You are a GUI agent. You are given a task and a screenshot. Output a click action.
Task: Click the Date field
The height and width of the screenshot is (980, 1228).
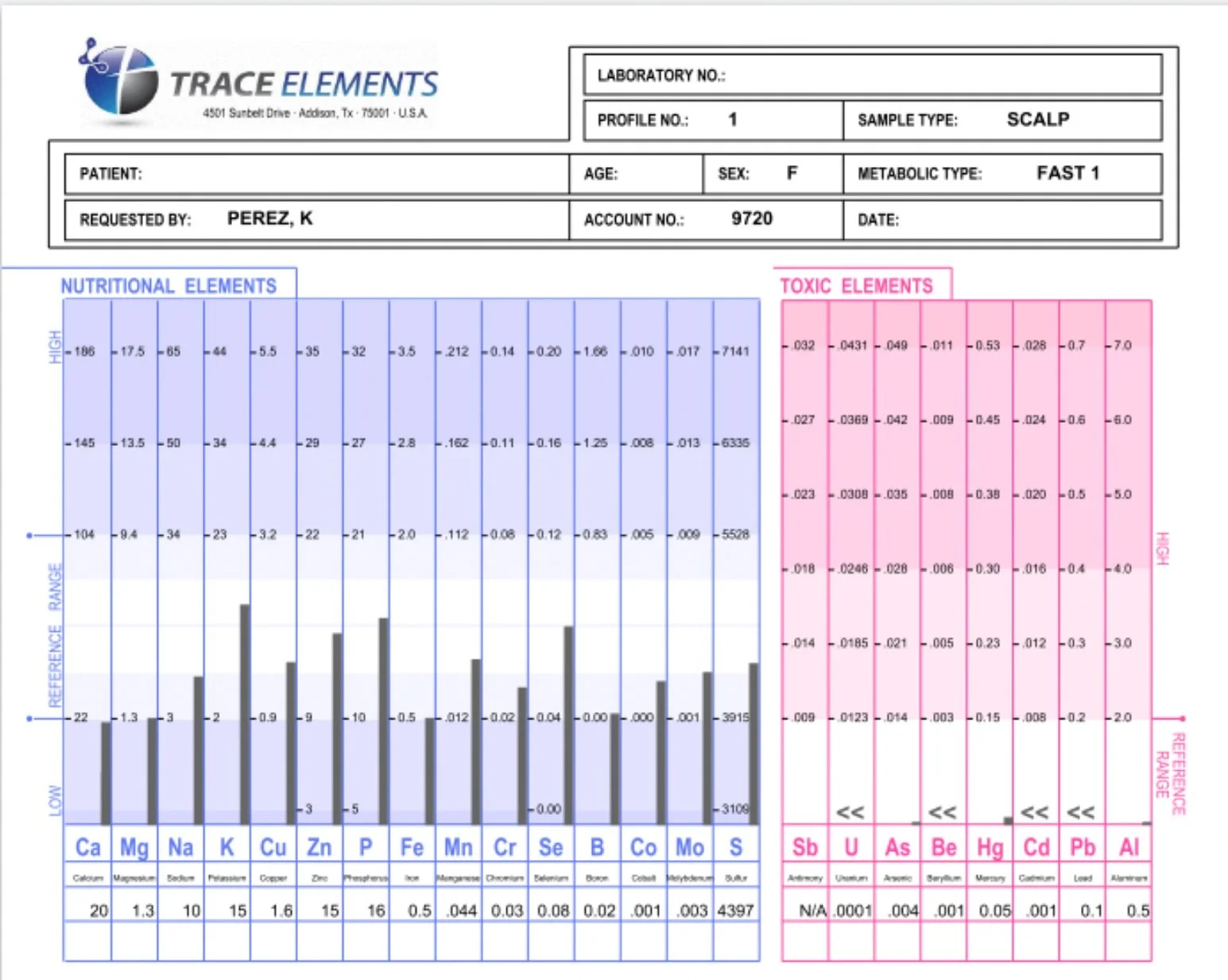1001,220
